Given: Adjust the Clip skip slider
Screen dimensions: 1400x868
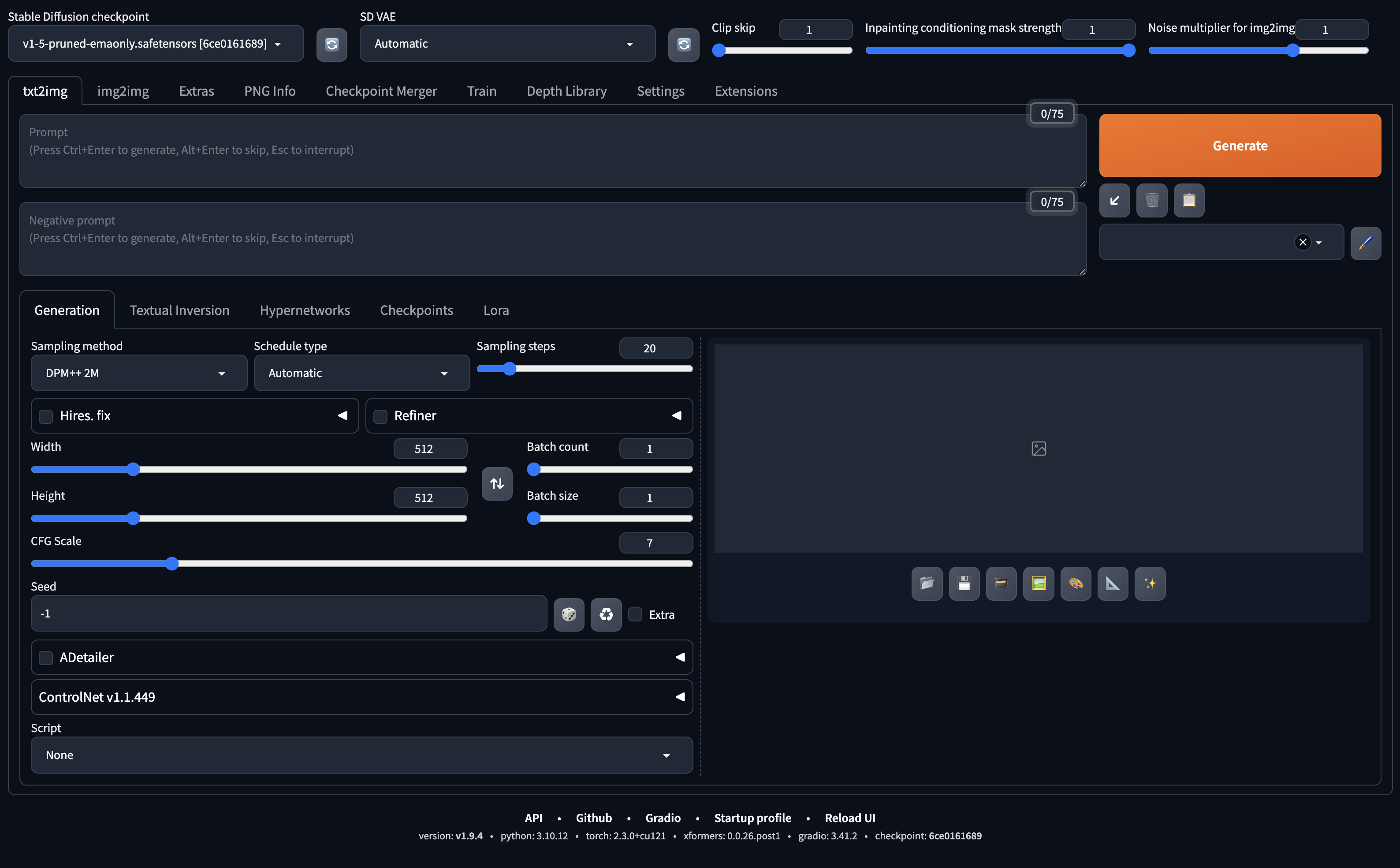Looking at the screenshot, I should click(x=782, y=51).
